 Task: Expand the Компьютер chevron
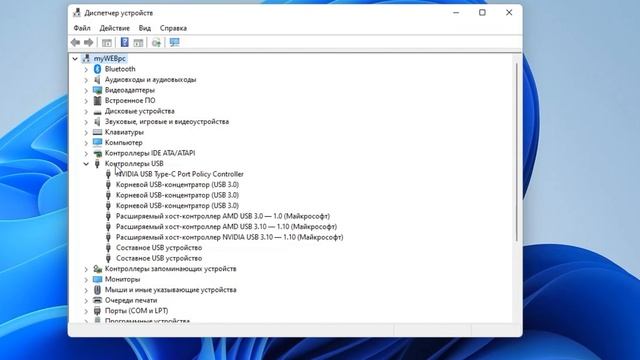click(x=86, y=143)
